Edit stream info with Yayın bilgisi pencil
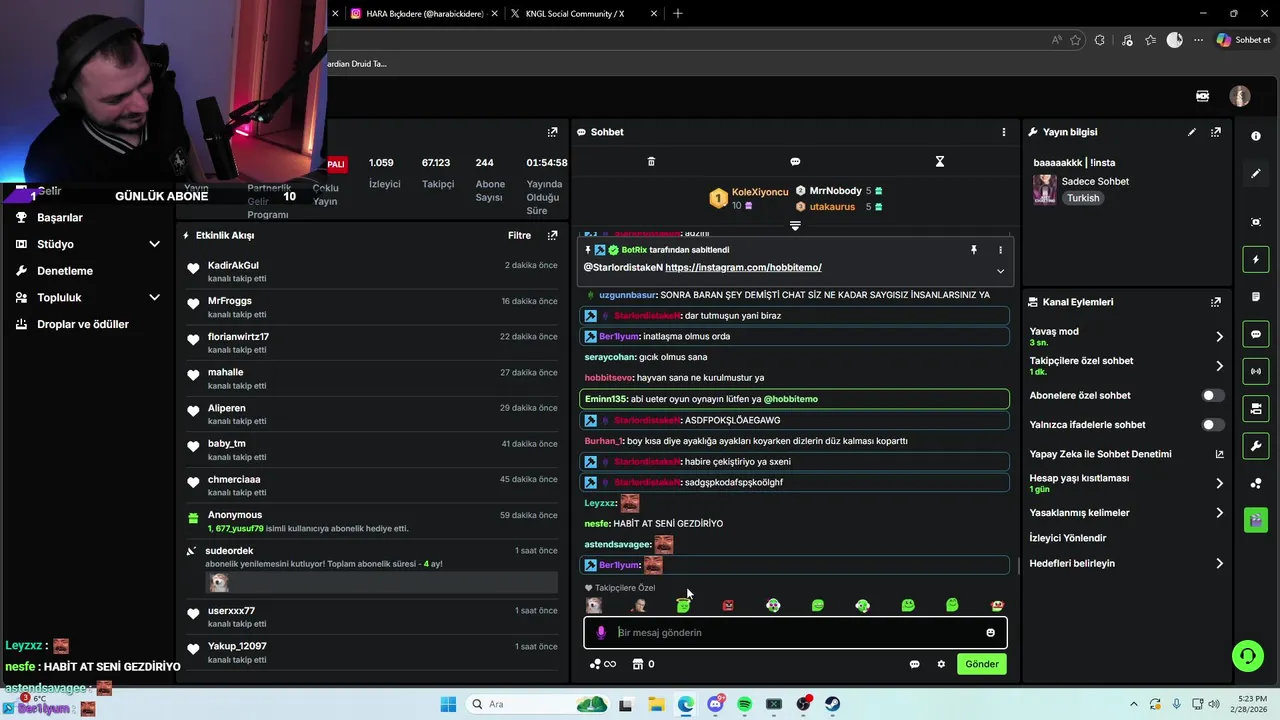 pyautogui.click(x=1192, y=132)
